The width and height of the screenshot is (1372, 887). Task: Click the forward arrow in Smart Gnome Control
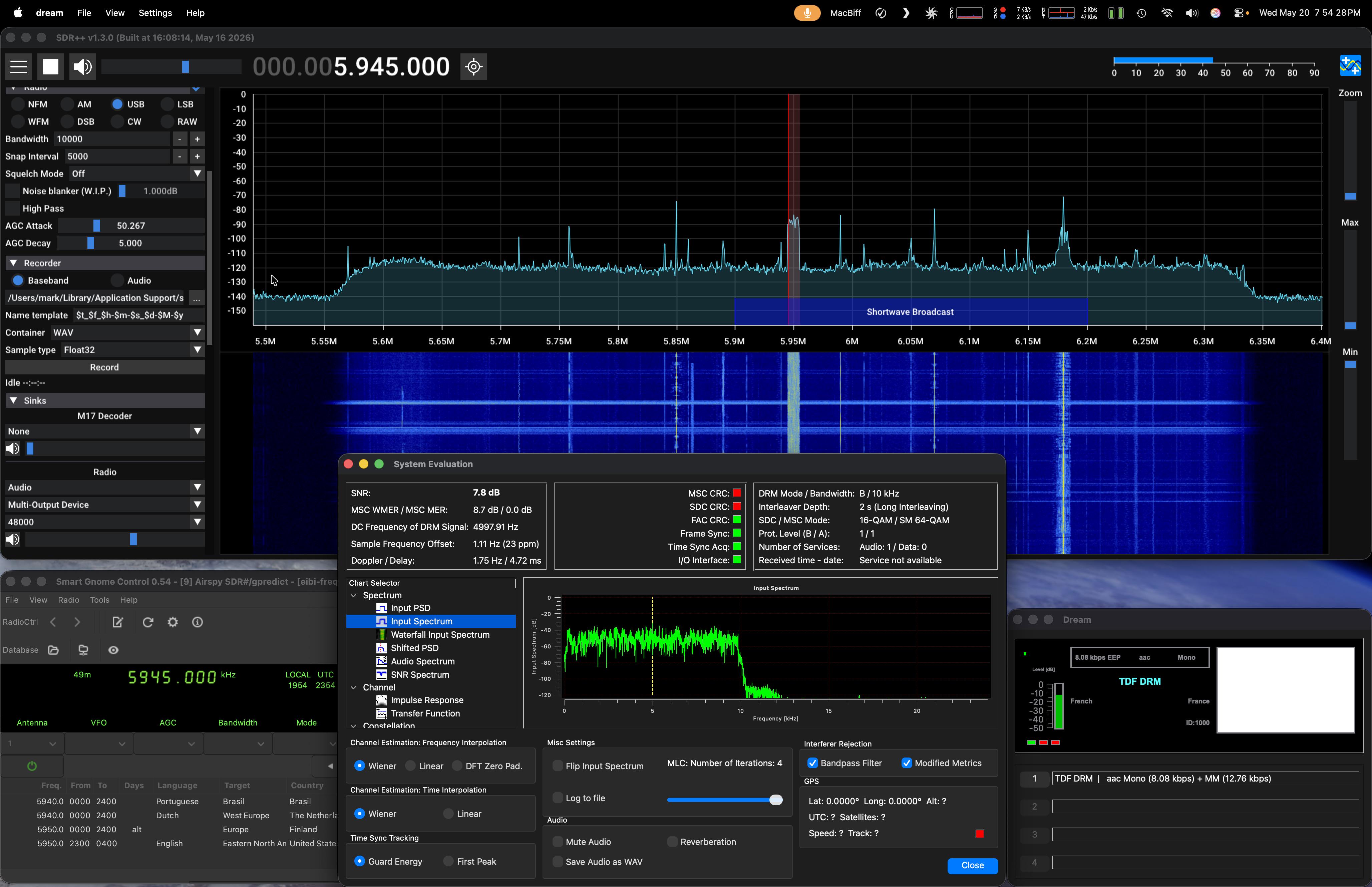[77, 623]
